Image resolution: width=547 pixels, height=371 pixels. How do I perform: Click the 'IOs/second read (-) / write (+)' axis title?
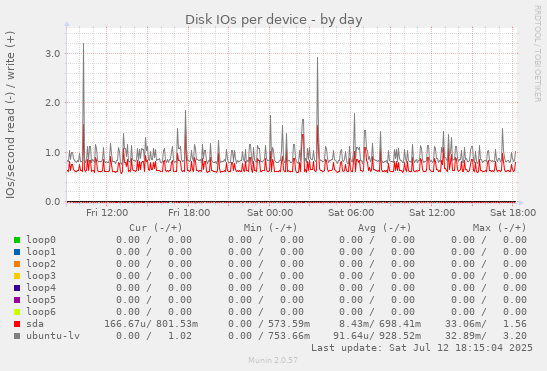[x=10, y=115]
